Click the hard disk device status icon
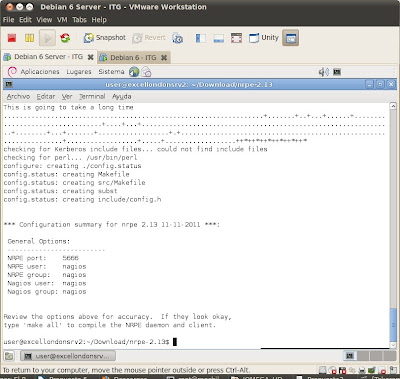 click(323, 370)
